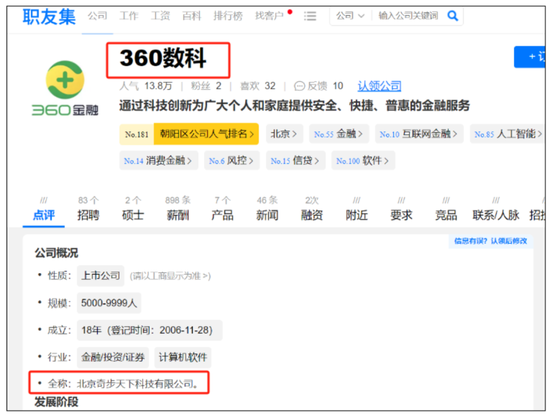Click the 金融/投资/证券 industry tag
This screenshot has width=550, height=414.
[x=113, y=357]
